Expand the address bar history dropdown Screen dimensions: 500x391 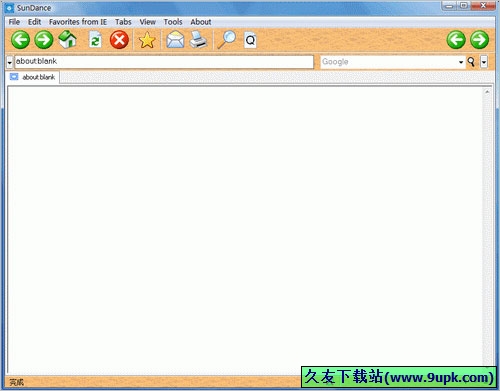click(x=9, y=62)
